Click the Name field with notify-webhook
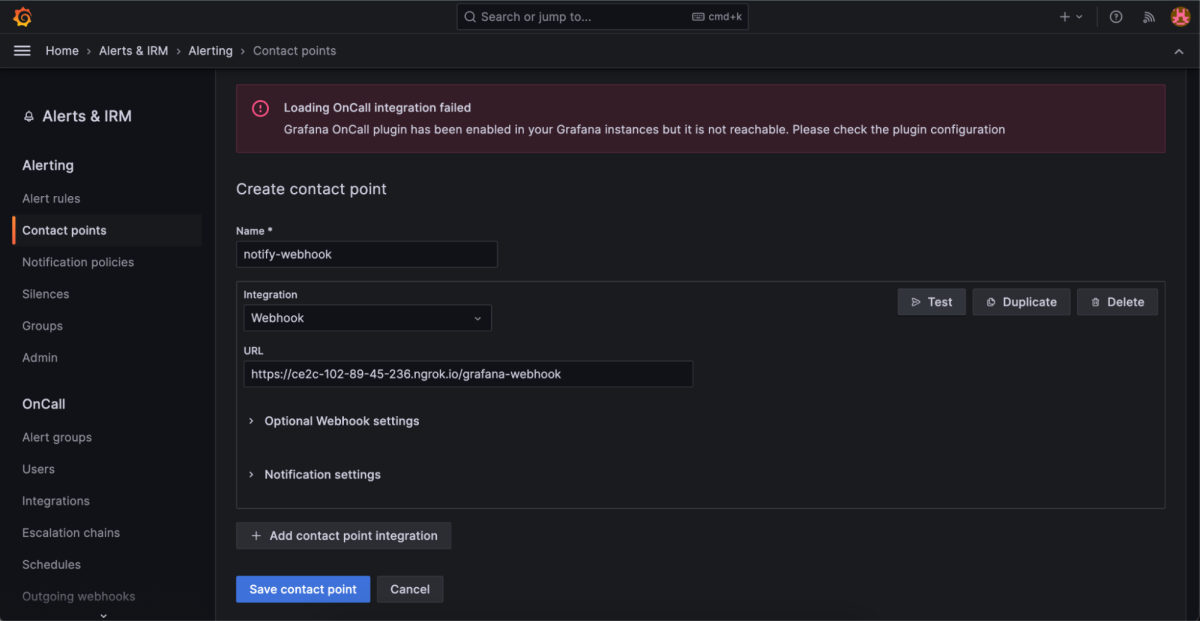The width and height of the screenshot is (1200, 621). [366, 254]
